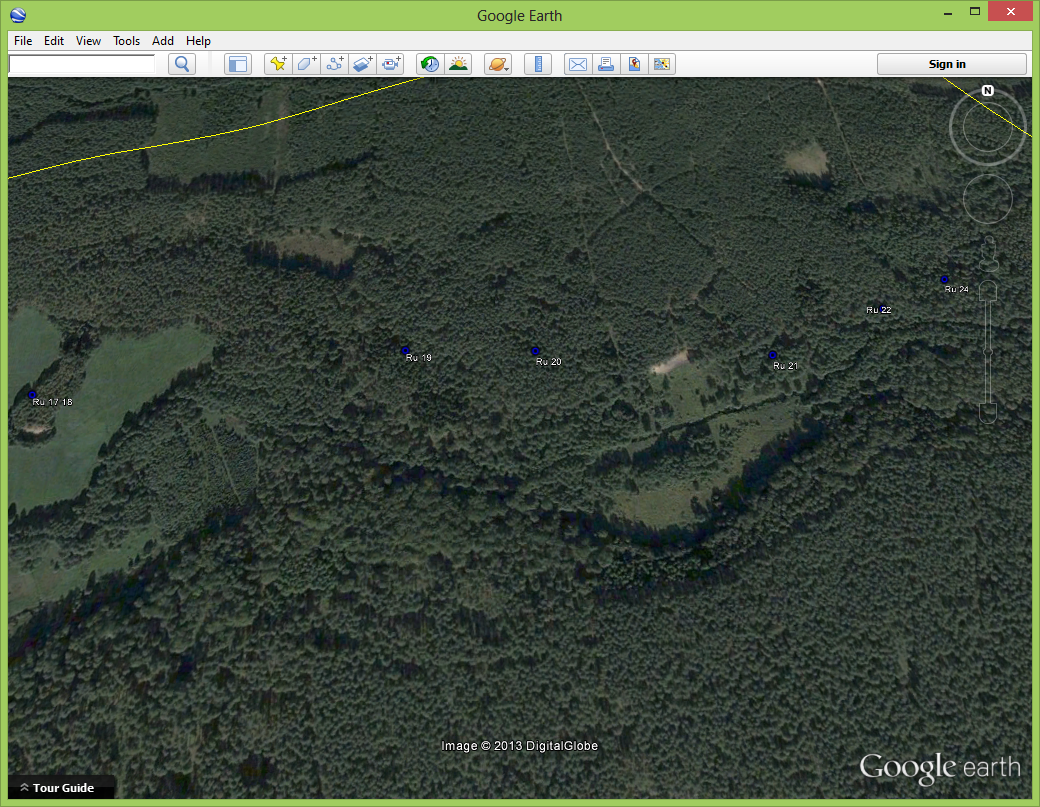The width and height of the screenshot is (1040, 807).
Task: Select the Add Path tool
Action: 335,64
